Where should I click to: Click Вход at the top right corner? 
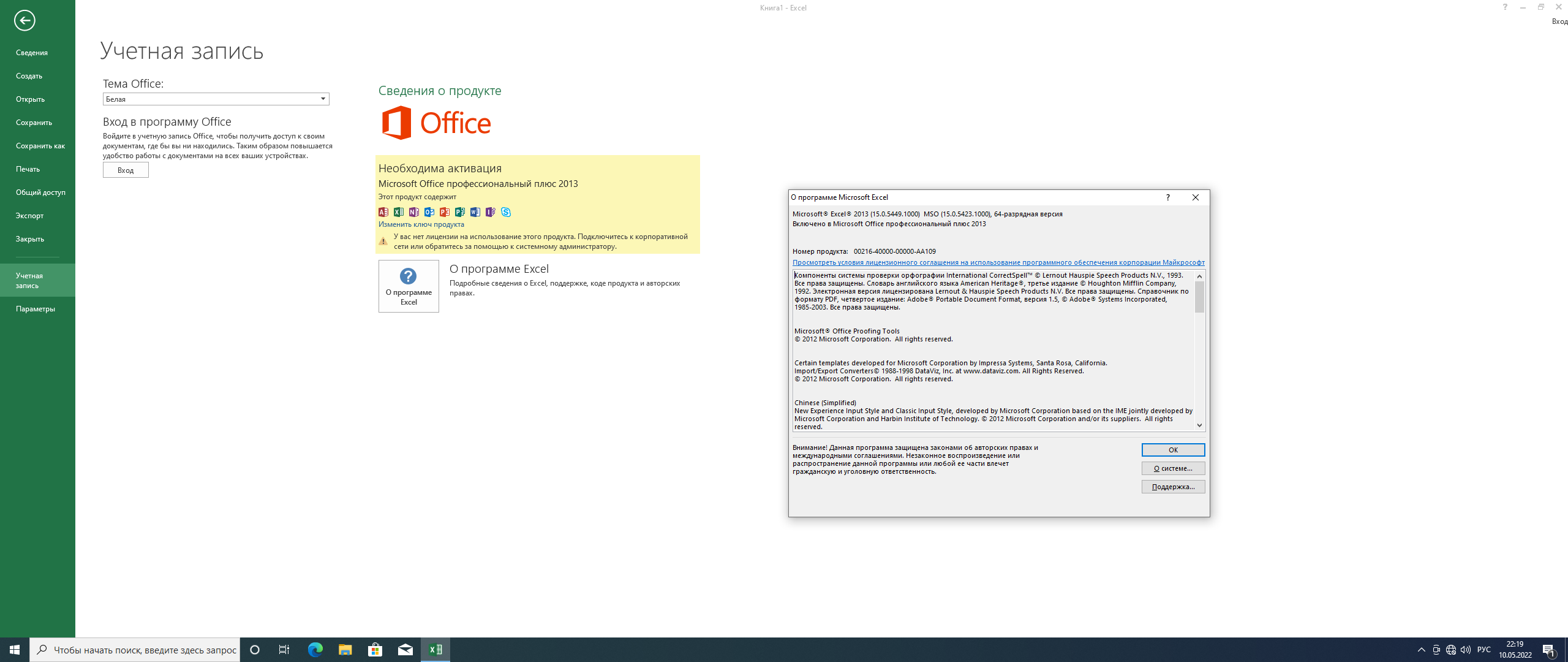coord(1559,21)
